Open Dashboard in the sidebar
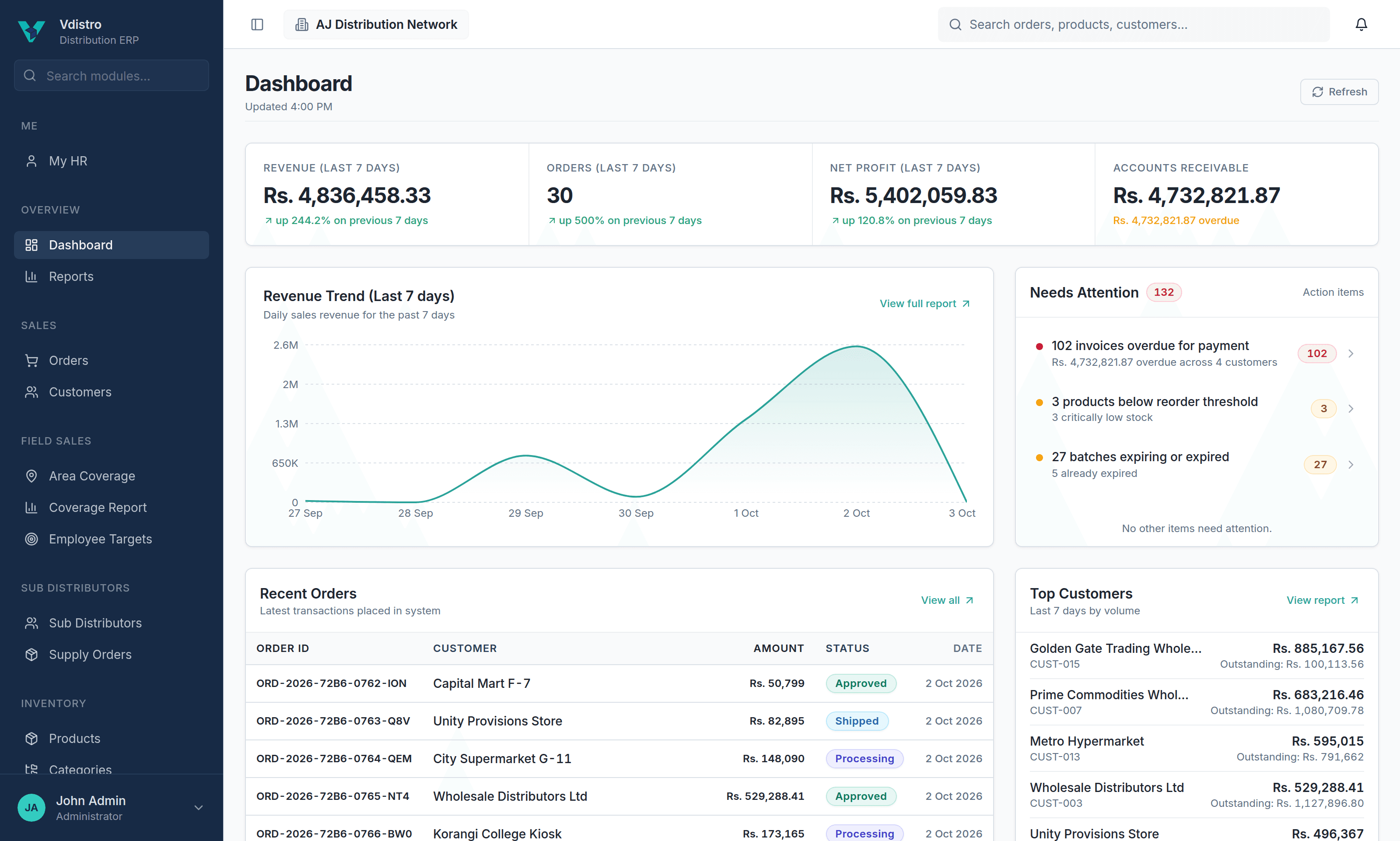 112,245
